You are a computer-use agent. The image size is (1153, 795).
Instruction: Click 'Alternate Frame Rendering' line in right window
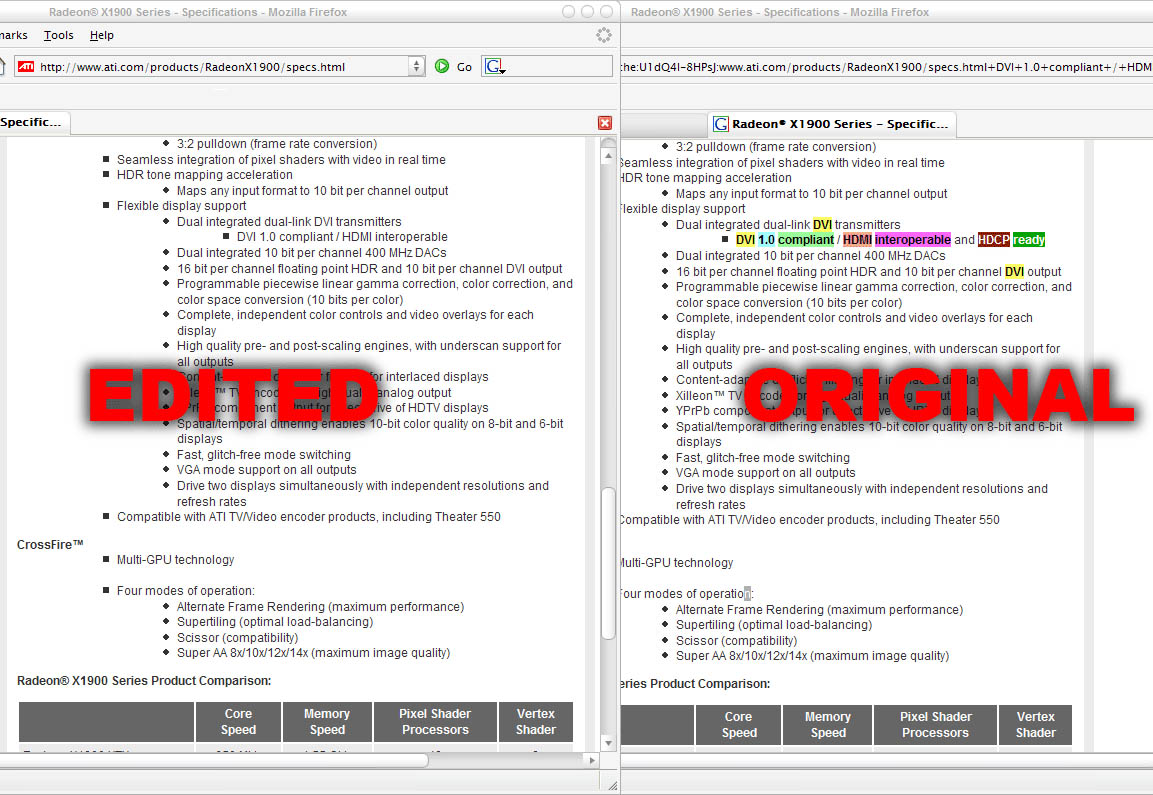819,610
